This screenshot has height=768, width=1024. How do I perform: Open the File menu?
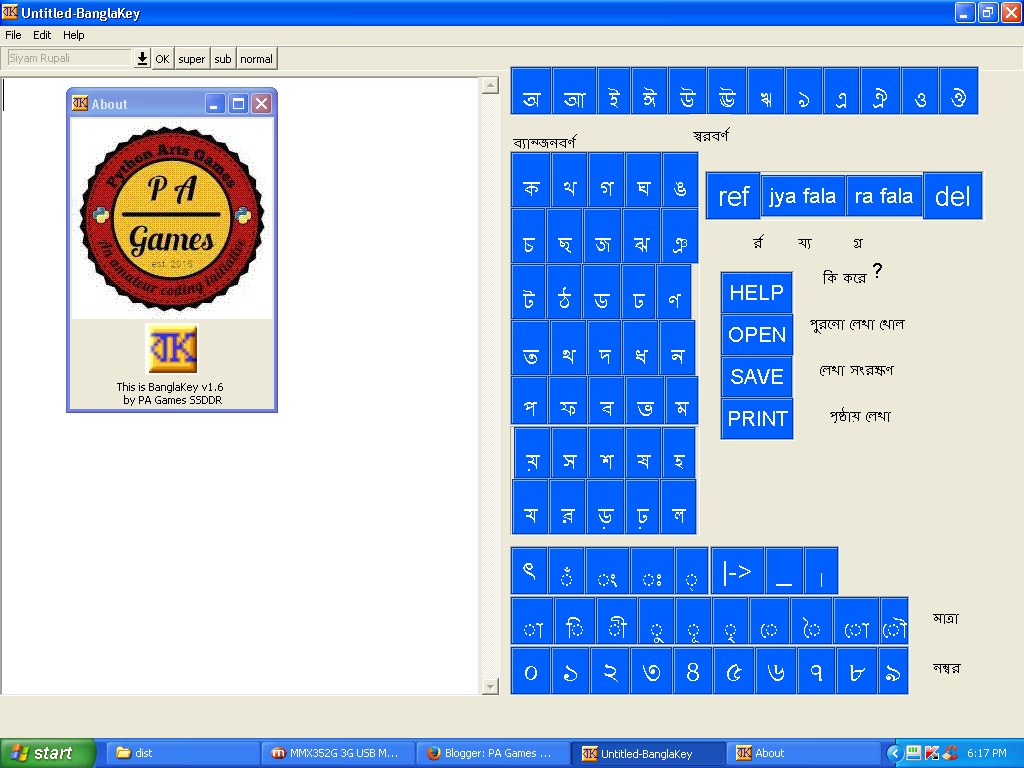[13, 35]
